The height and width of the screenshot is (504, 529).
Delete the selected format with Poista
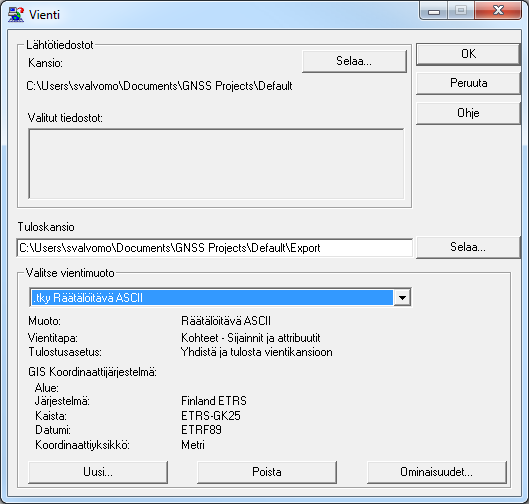(x=267, y=472)
